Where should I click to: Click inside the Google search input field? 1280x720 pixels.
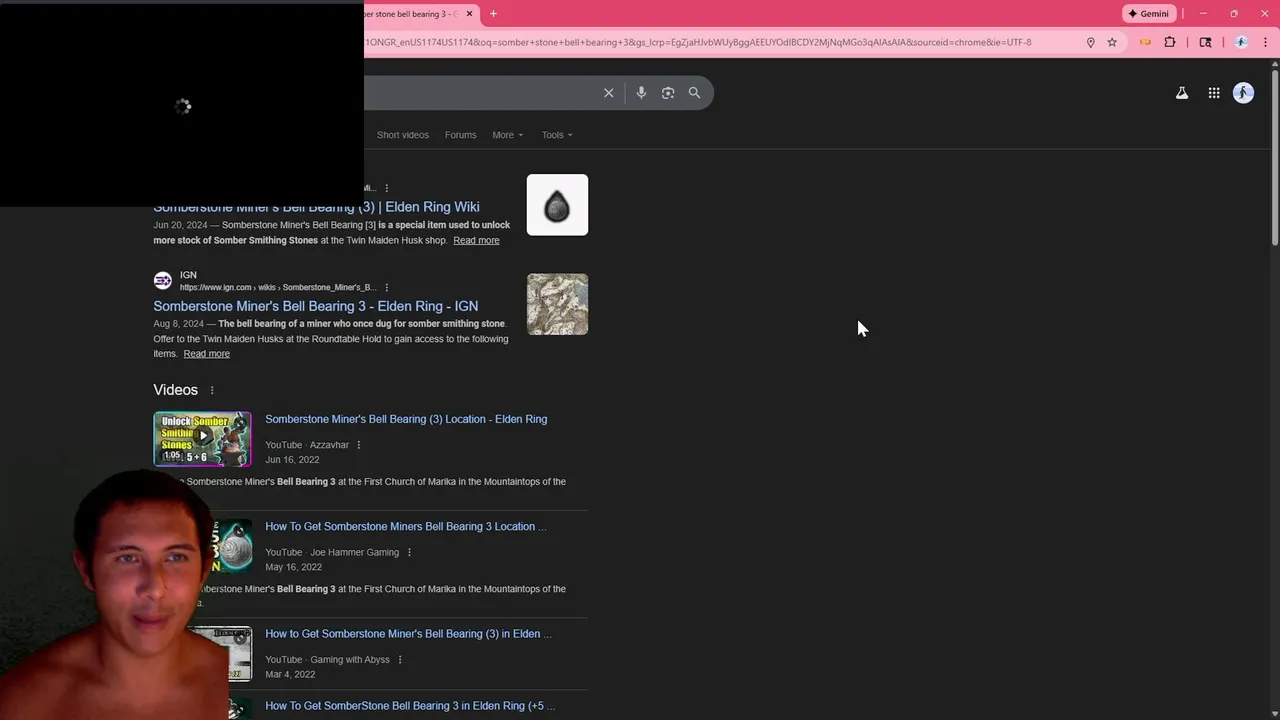(480, 93)
